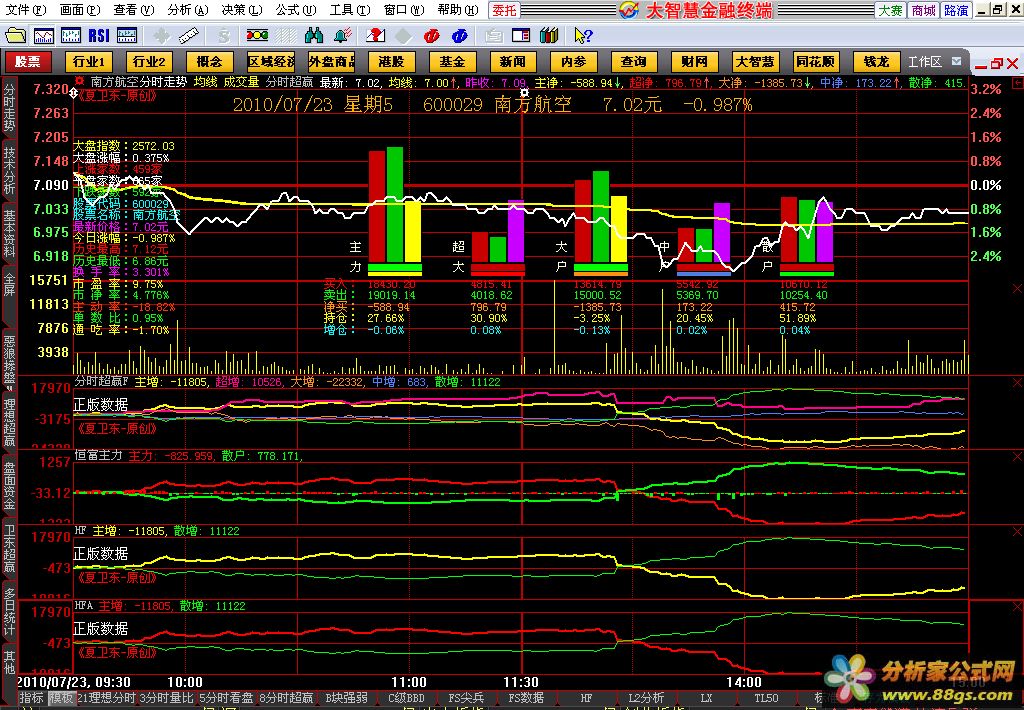
Task: Select the 行业1 category button
Action: coord(89,62)
